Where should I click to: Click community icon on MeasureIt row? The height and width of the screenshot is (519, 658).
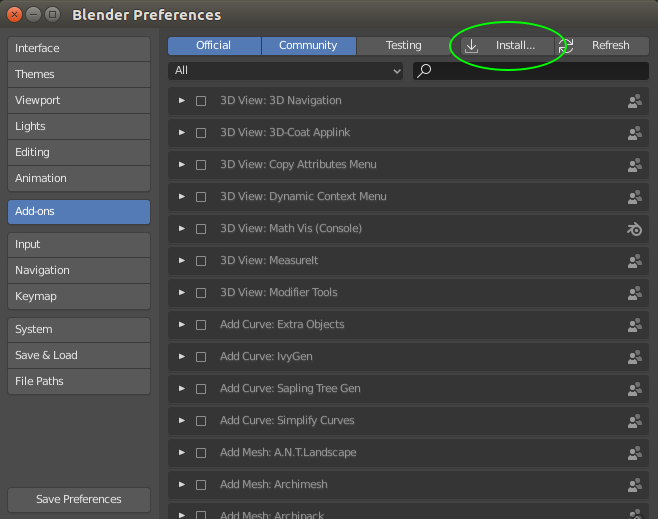(634, 261)
